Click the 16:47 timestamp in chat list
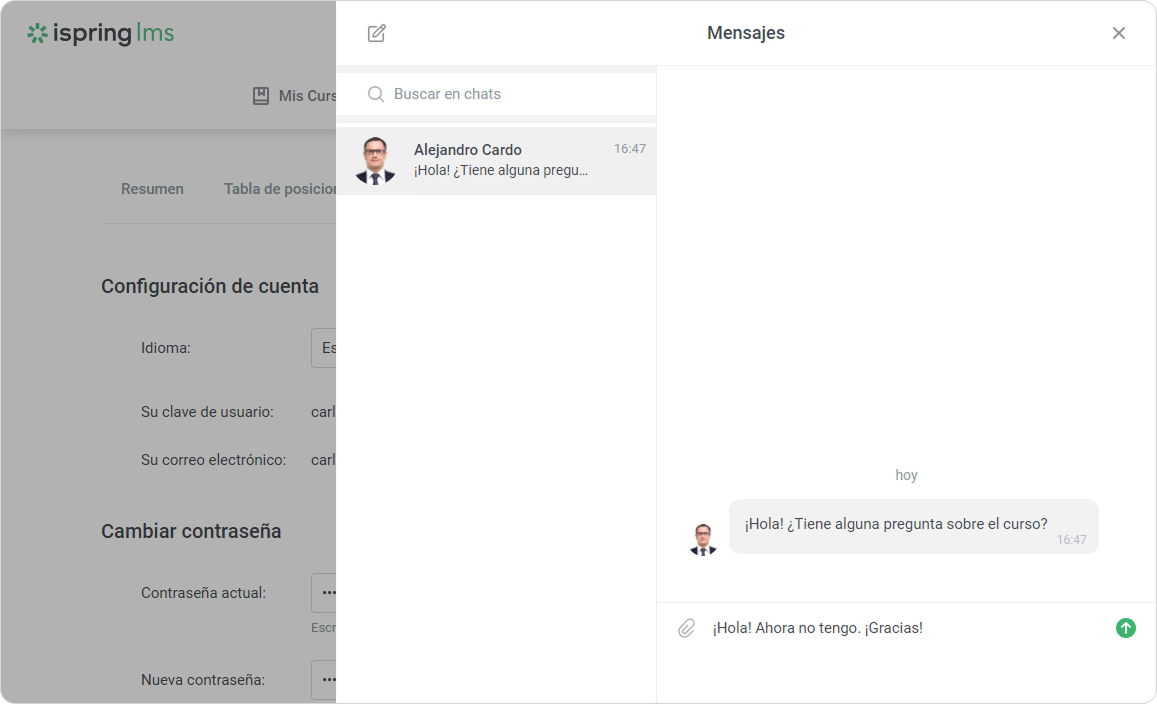 pyautogui.click(x=629, y=149)
